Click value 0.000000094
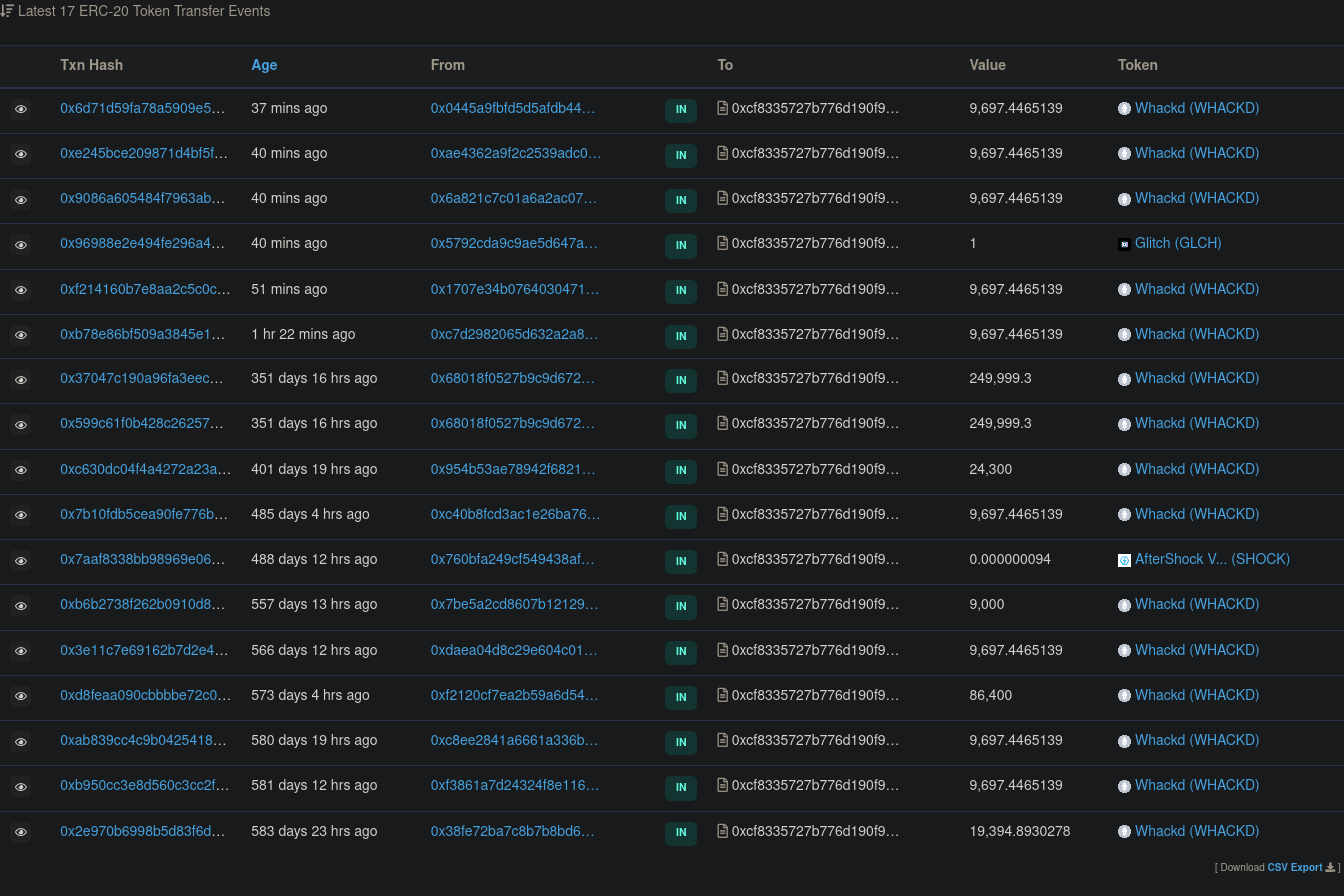 click(x=1010, y=559)
